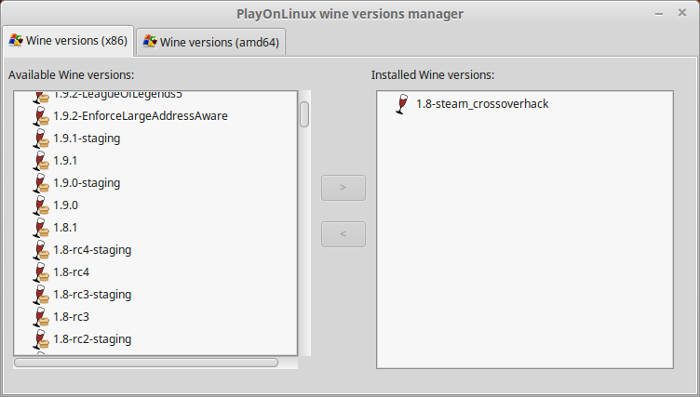Select Wine version 1.9.0
Image resolution: width=700 pixels, height=397 pixels.
(x=66, y=205)
